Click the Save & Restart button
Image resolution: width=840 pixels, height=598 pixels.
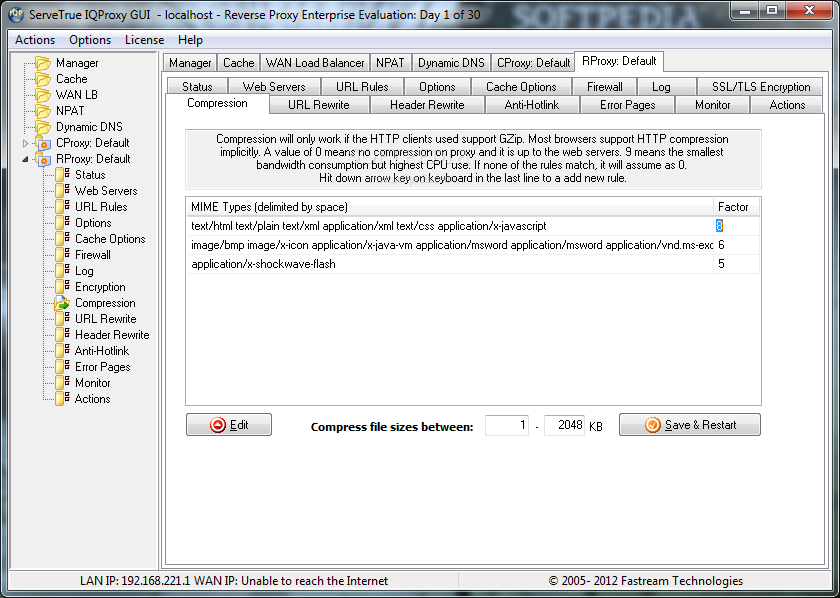pyautogui.click(x=690, y=425)
